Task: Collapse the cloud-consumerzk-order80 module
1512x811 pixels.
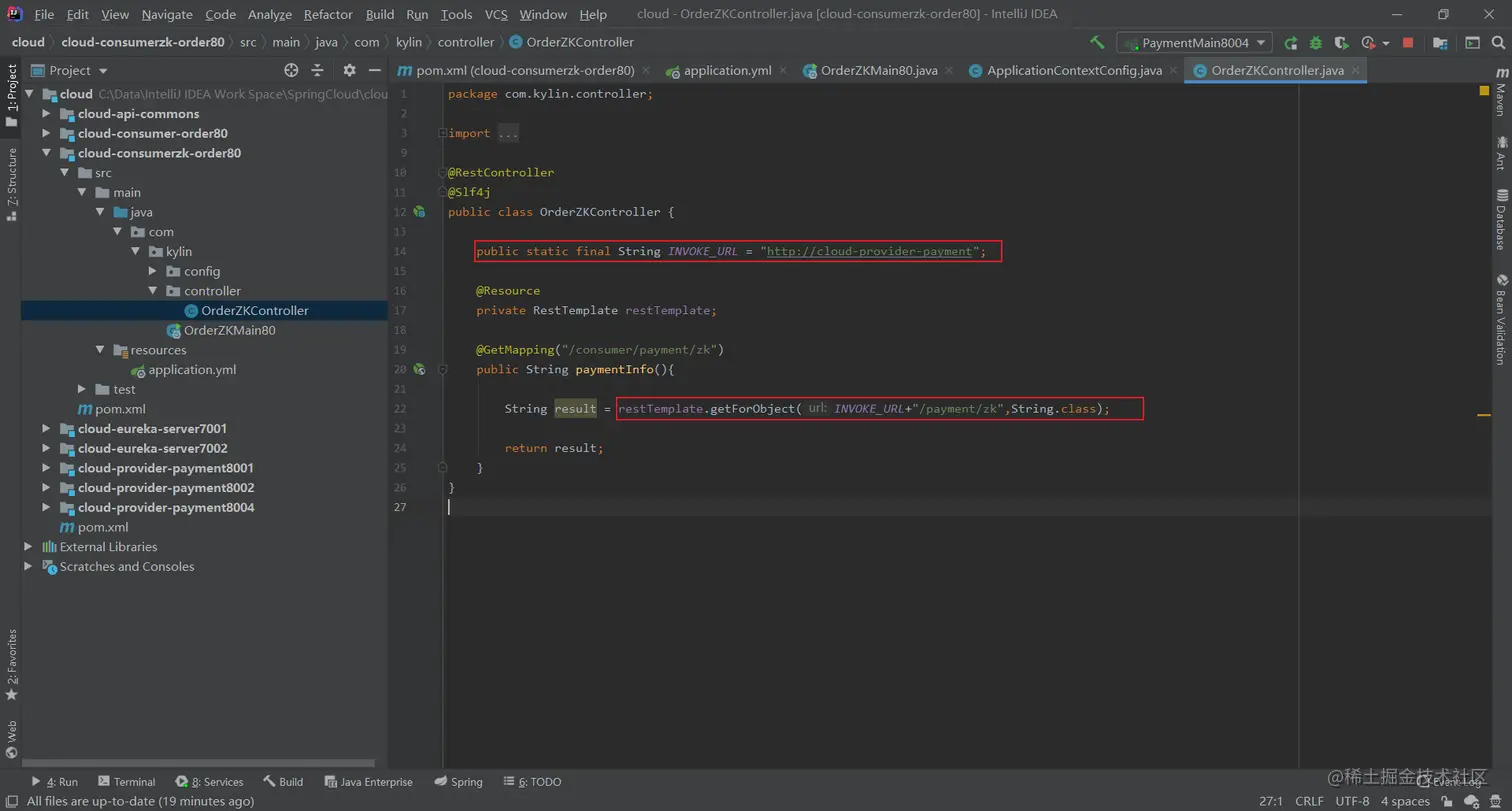Action: (46, 153)
